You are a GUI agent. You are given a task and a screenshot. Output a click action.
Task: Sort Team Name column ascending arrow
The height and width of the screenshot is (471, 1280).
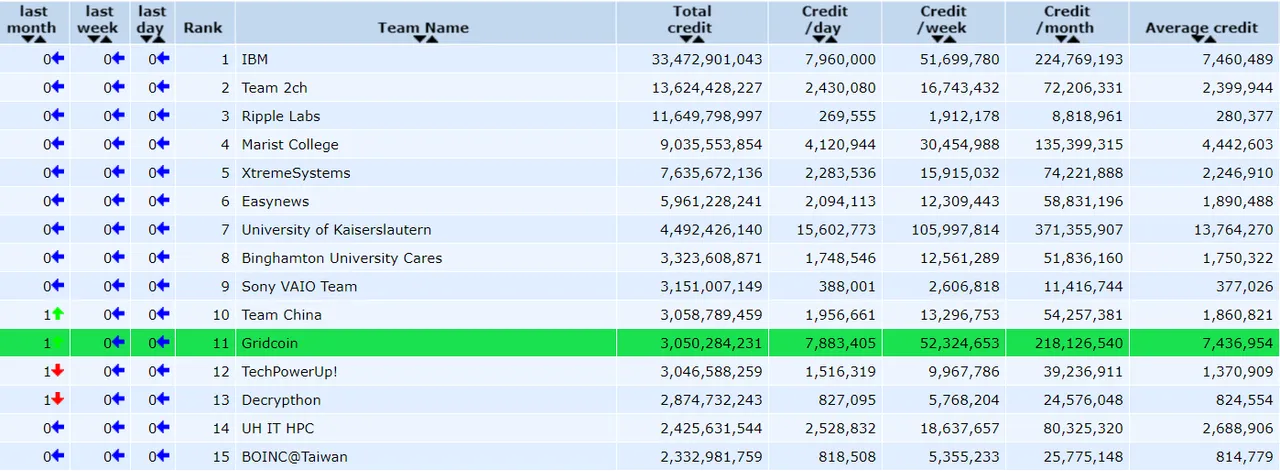[432, 39]
